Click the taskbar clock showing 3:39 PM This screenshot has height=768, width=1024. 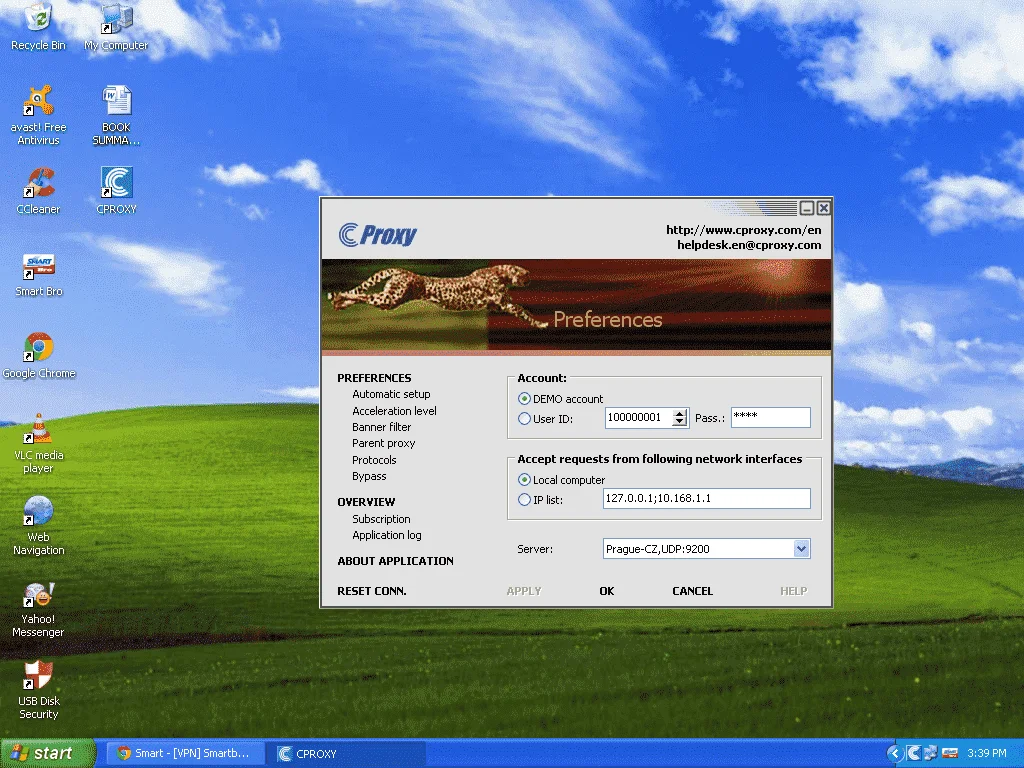coord(987,753)
